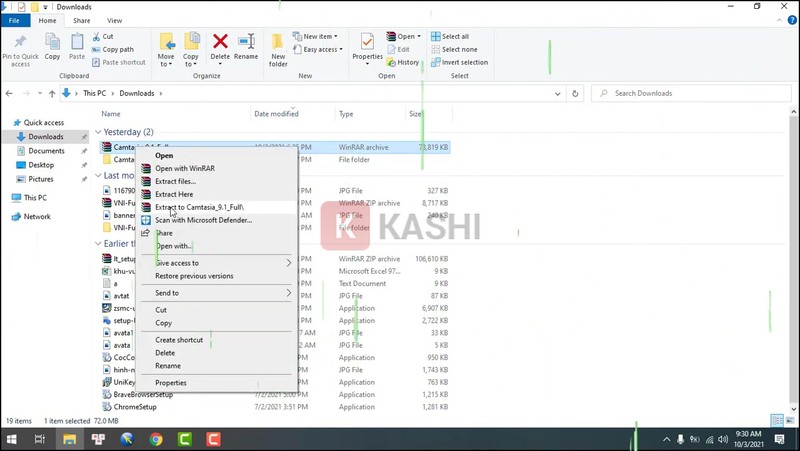Click Select all in ribbon
The width and height of the screenshot is (800, 451).
[x=450, y=37]
